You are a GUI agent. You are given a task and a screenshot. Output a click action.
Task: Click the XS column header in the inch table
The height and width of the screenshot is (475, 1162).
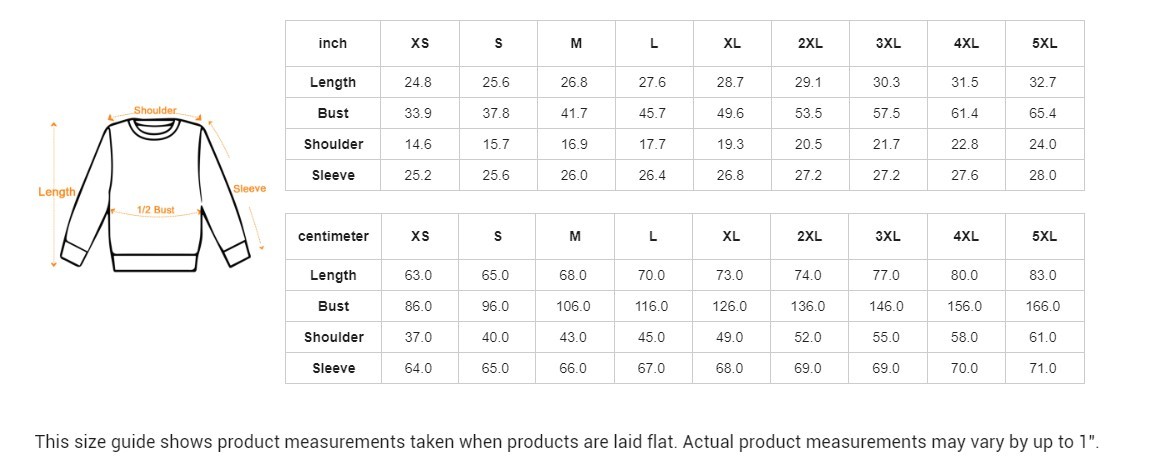(420, 43)
